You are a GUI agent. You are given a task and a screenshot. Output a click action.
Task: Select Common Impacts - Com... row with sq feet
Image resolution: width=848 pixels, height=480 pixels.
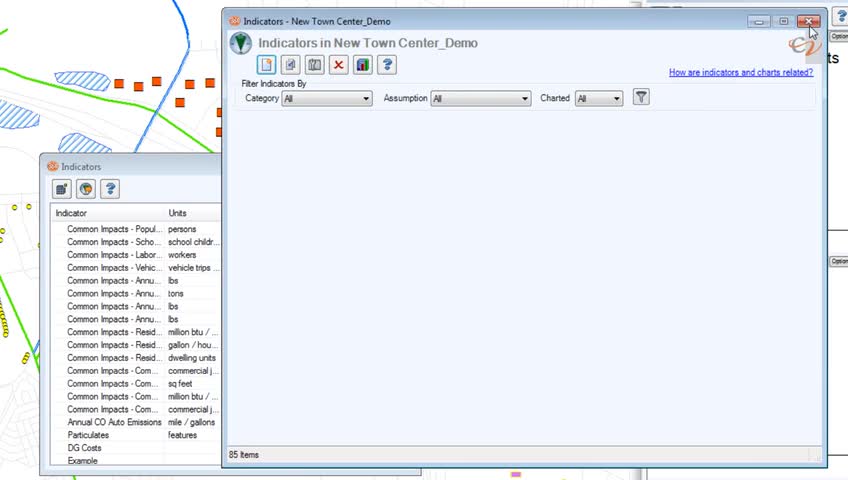click(136, 384)
